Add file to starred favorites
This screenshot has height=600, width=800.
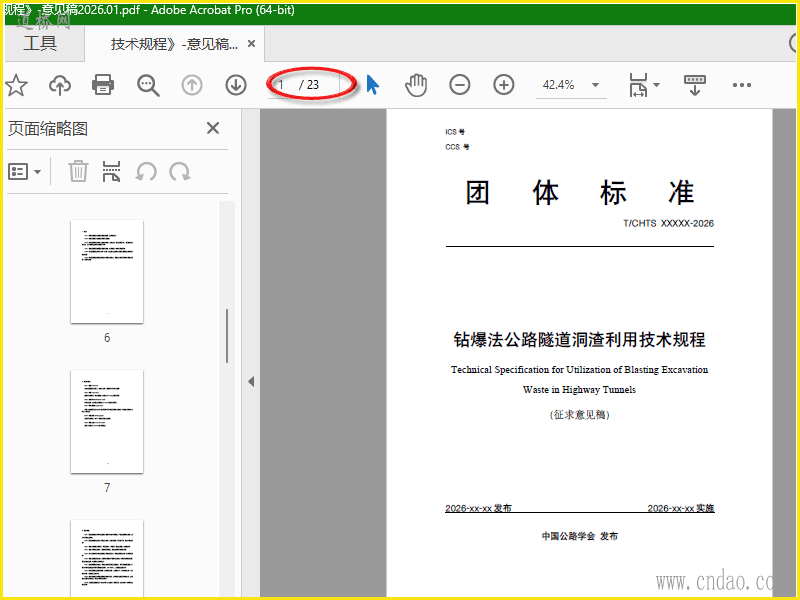(16, 85)
